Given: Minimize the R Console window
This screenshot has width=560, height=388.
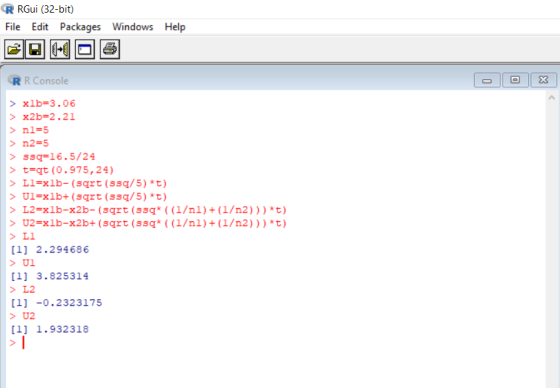Looking at the screenshot, I should [487, 80].
